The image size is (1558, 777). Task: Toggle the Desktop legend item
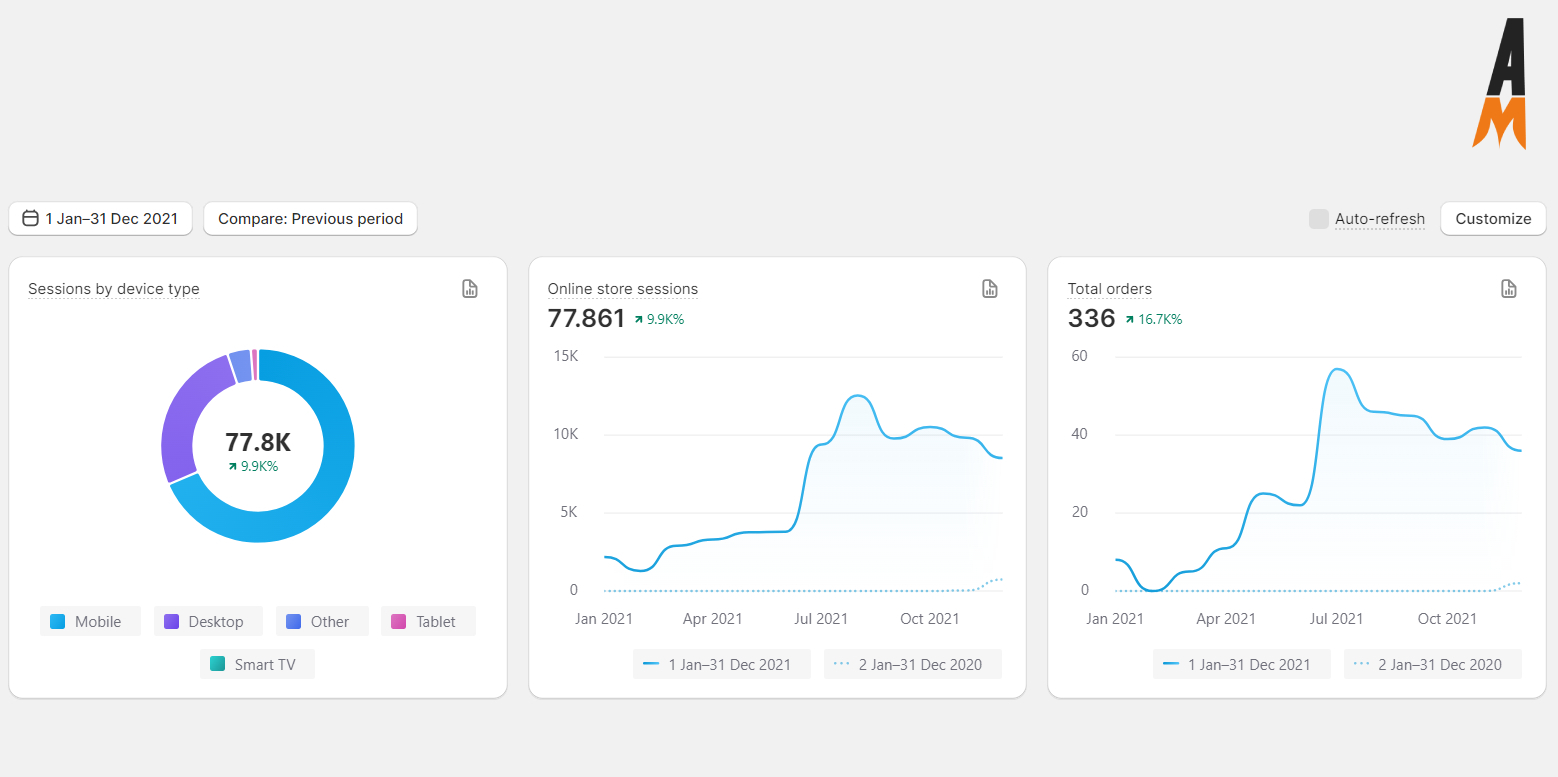point(208,621)
